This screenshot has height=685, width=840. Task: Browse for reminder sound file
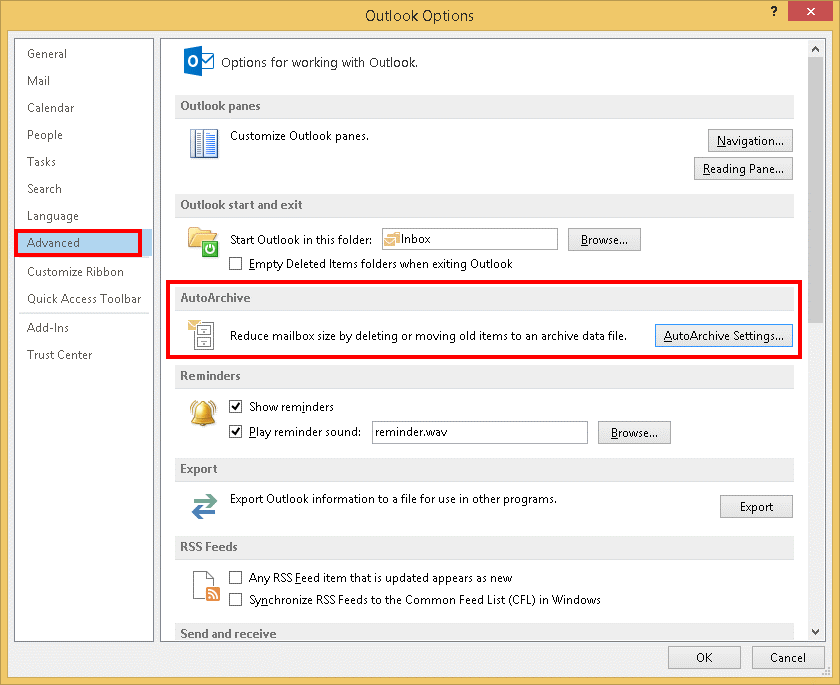(634, 432)
